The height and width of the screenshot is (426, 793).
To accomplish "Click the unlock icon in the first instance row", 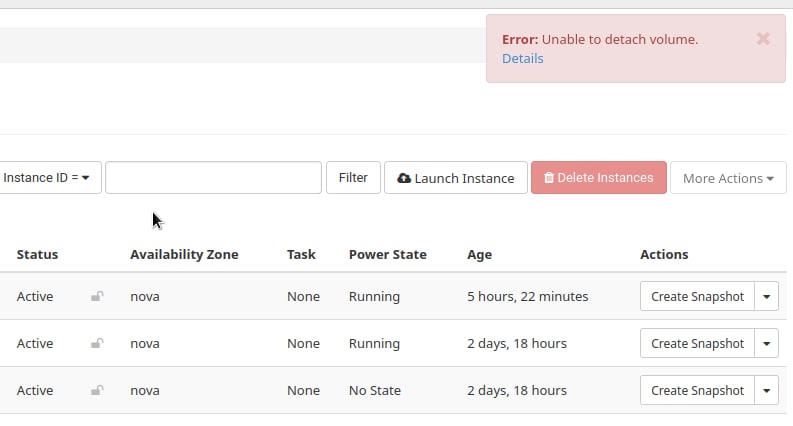I will [x=97, y=296].
